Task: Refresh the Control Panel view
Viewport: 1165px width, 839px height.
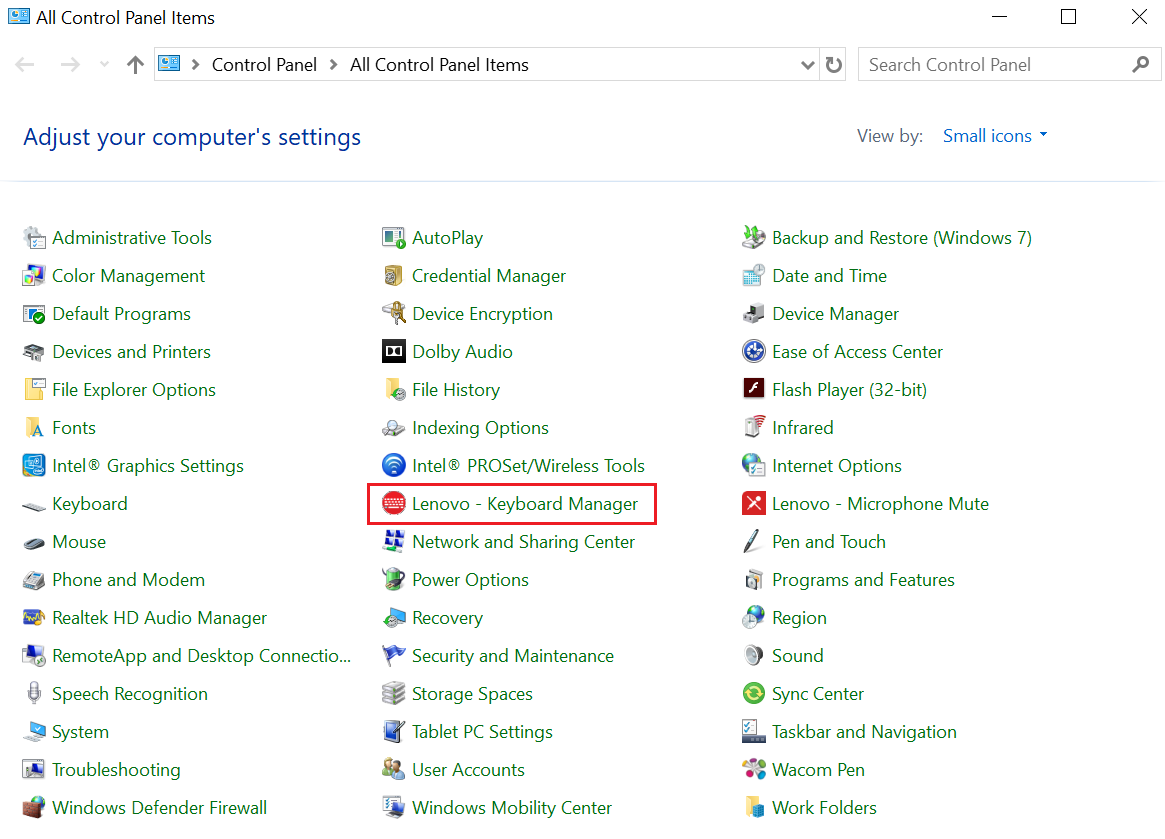Action: (834, 65)
